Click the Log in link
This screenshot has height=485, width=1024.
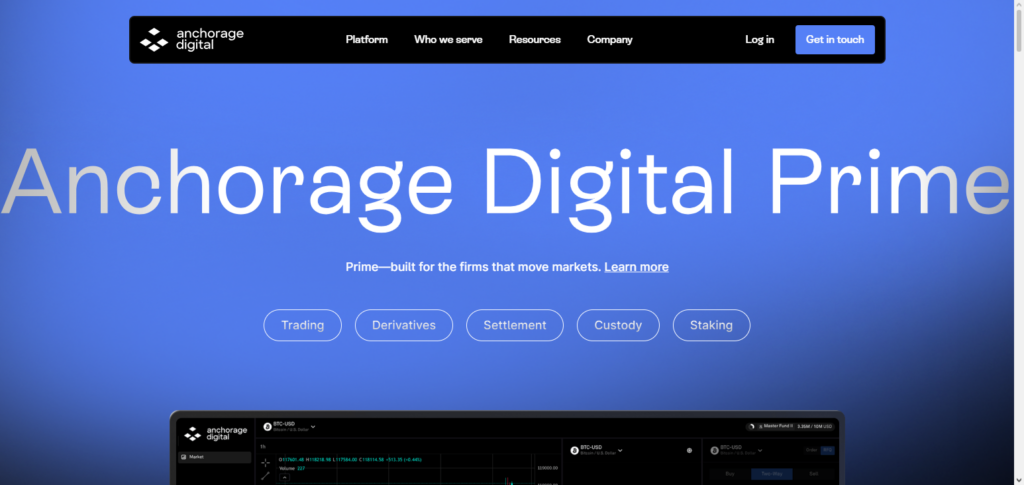[x=760, y=40]
